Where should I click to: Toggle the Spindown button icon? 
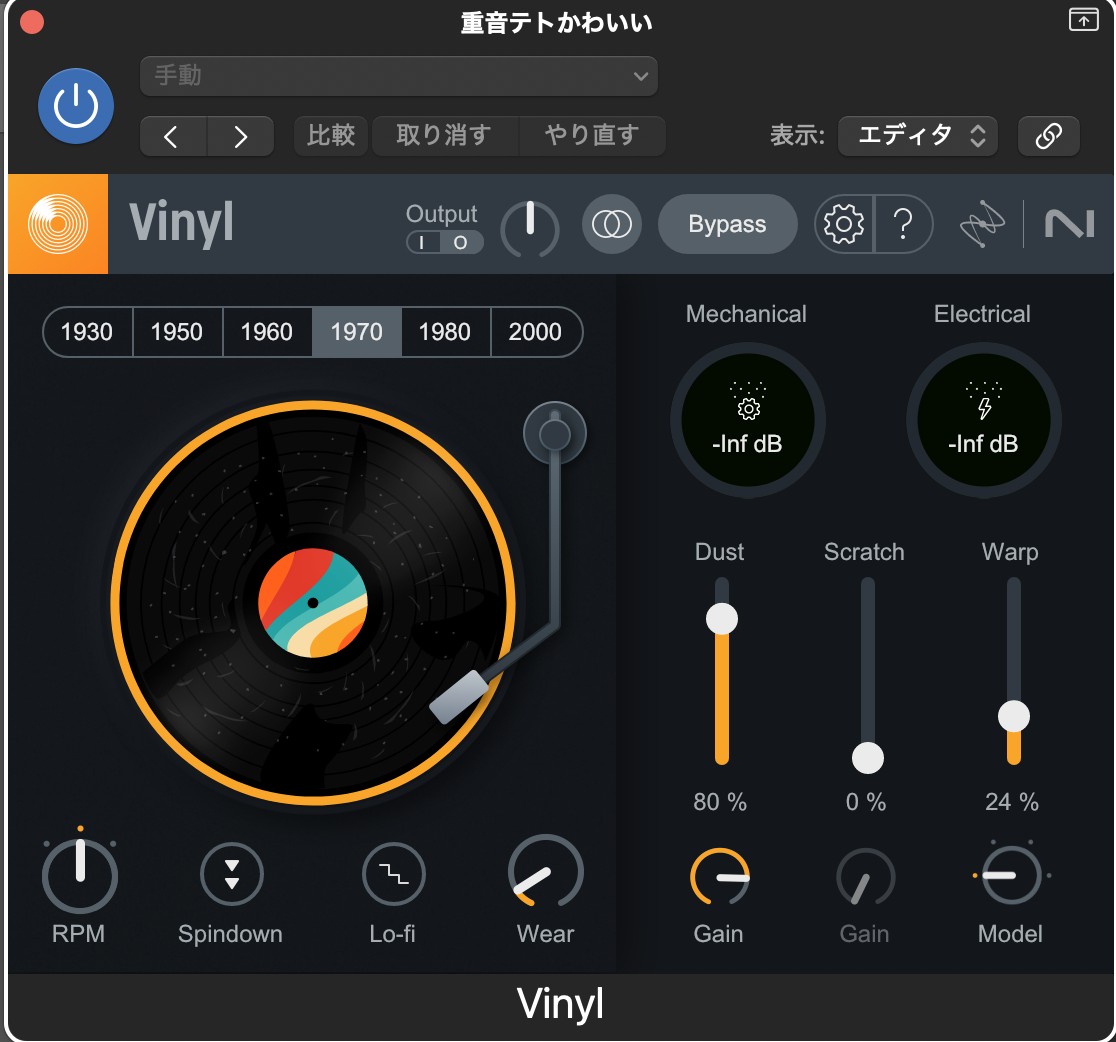pos(232,874)
